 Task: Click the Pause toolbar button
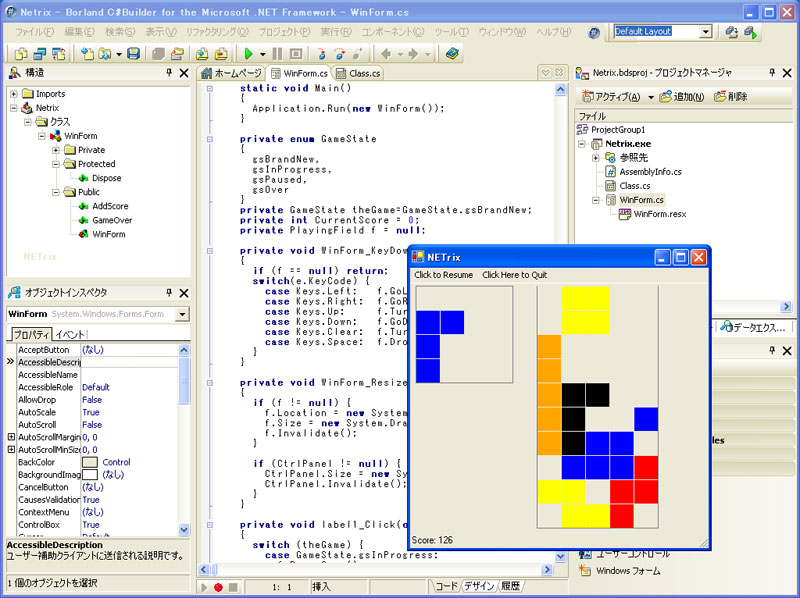point(277,54)
